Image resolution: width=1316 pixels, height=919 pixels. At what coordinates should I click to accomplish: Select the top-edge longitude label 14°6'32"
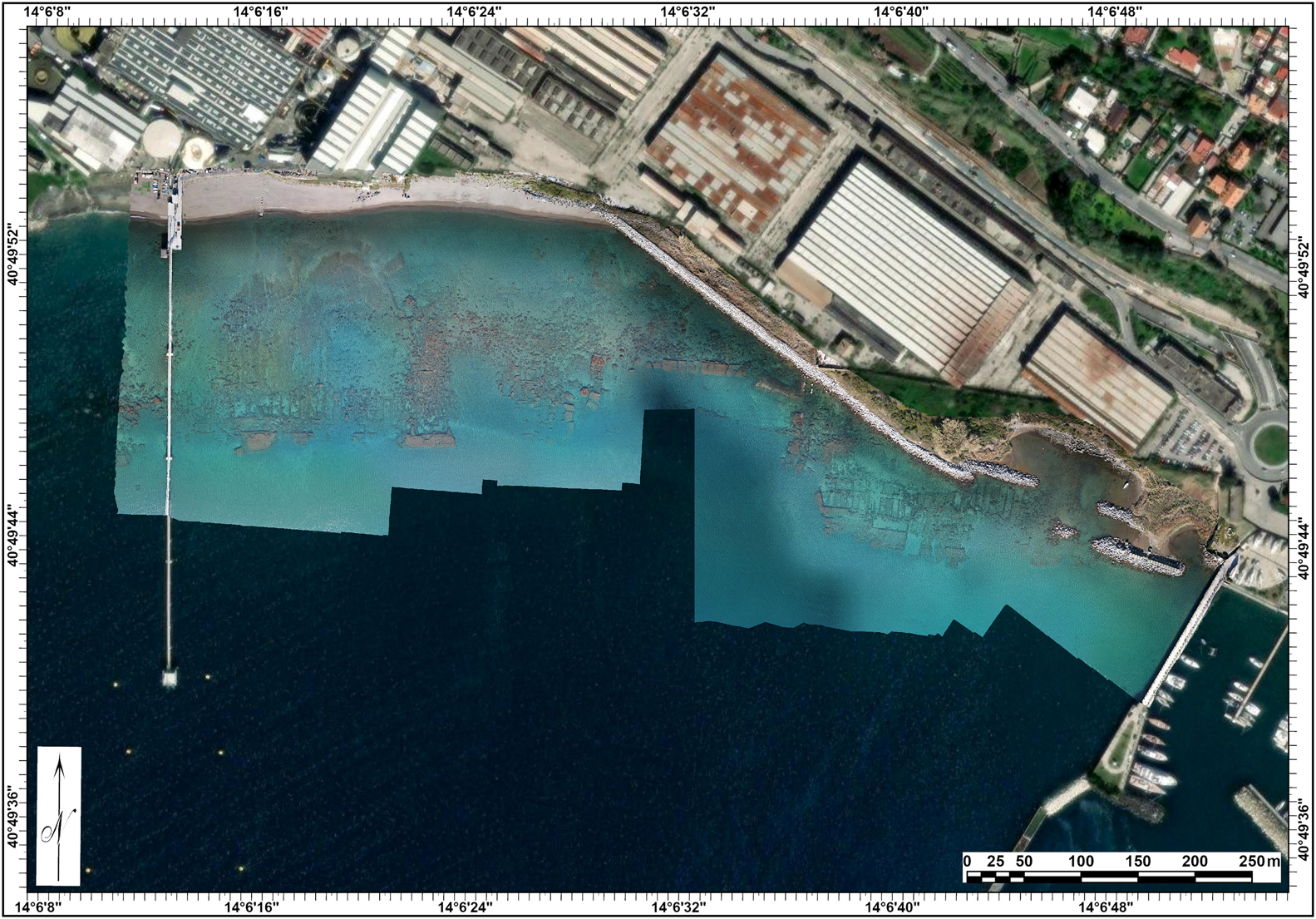point(688,12)
